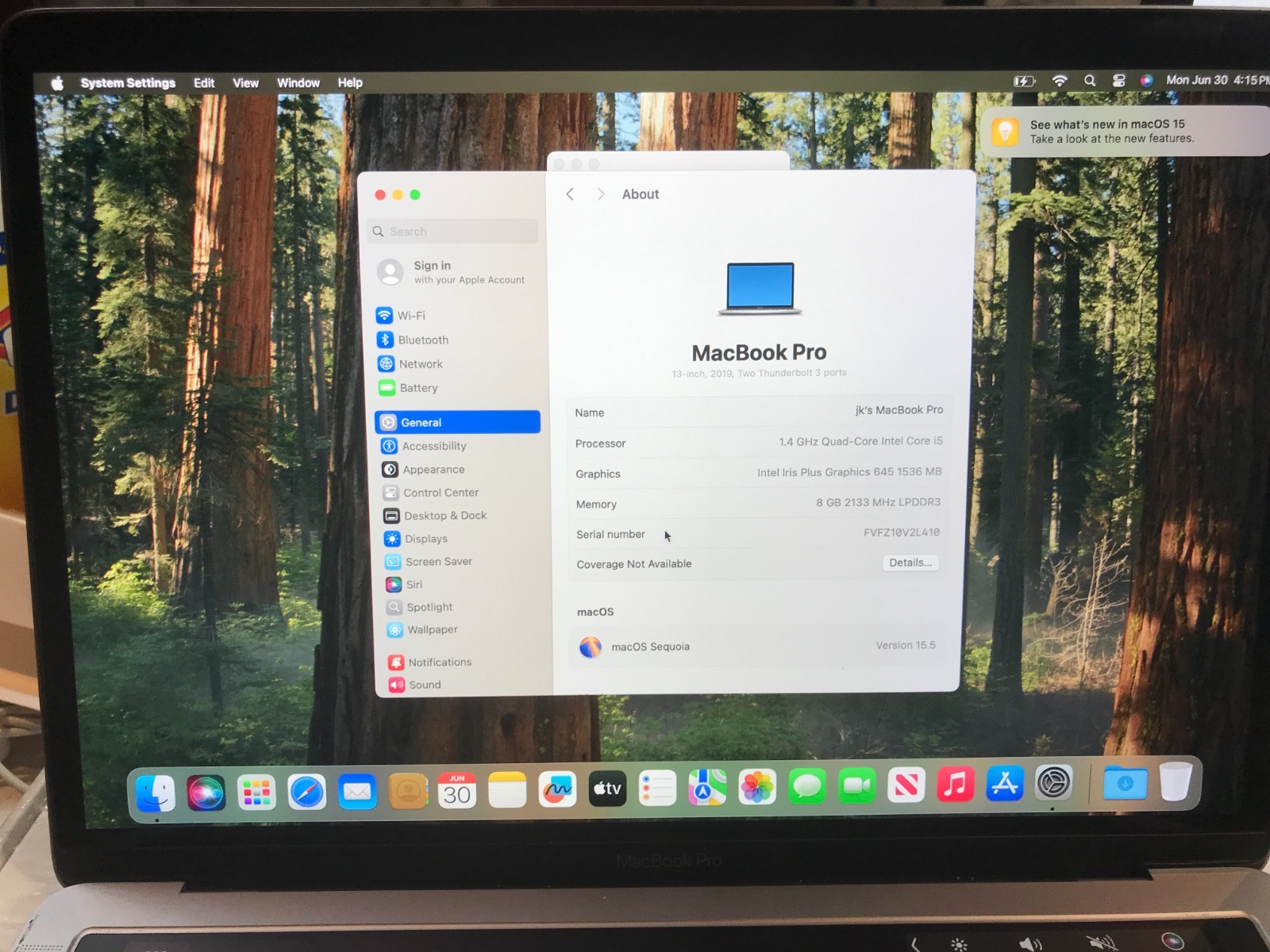This screenshot has width=1270, height=952.
Task: Open Battery settings pane
Action: [408, 388]
